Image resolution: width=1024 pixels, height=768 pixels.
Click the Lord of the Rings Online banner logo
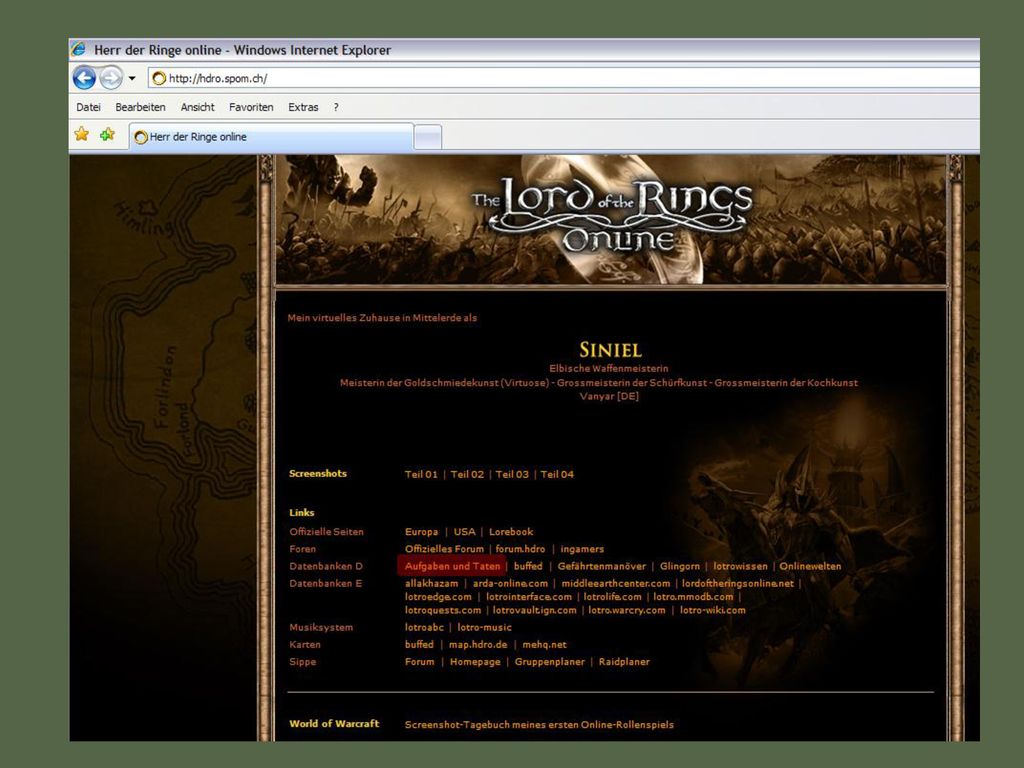click(612, 216)
